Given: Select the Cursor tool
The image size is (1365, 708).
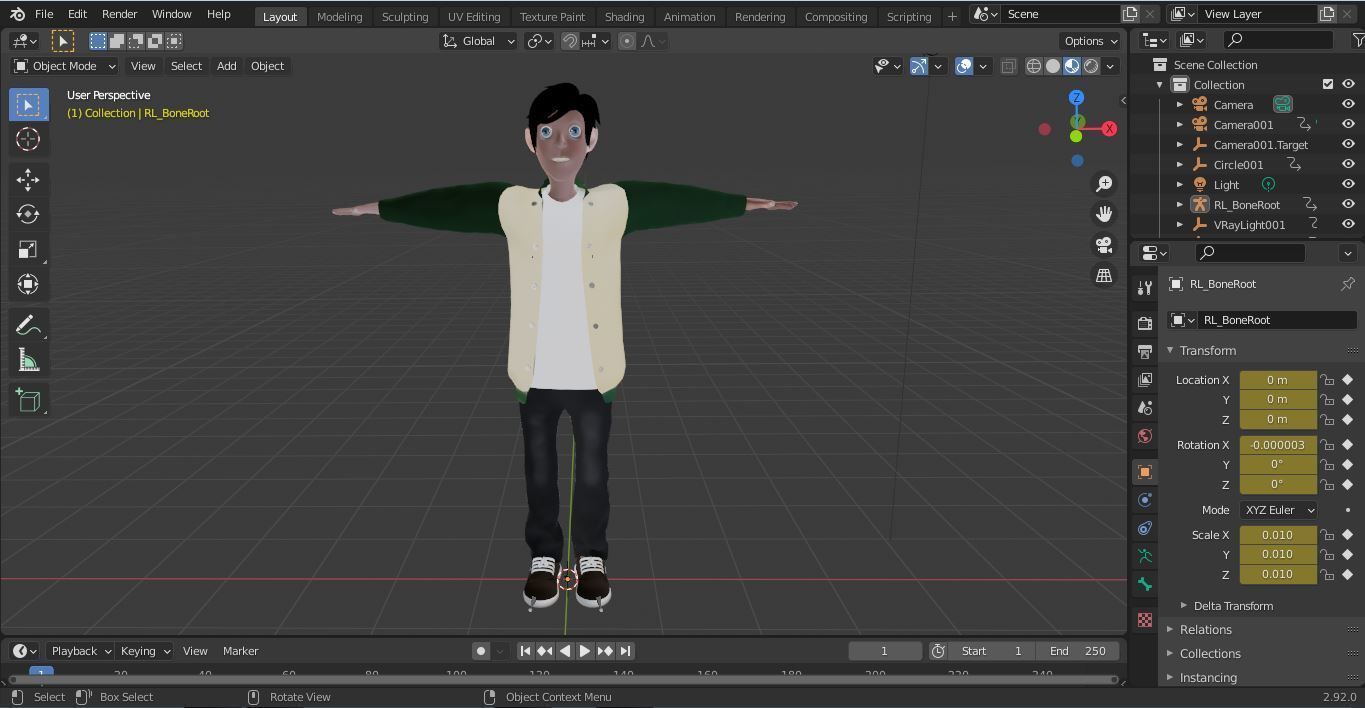Looking at the screenshot, I should (28, 139).
